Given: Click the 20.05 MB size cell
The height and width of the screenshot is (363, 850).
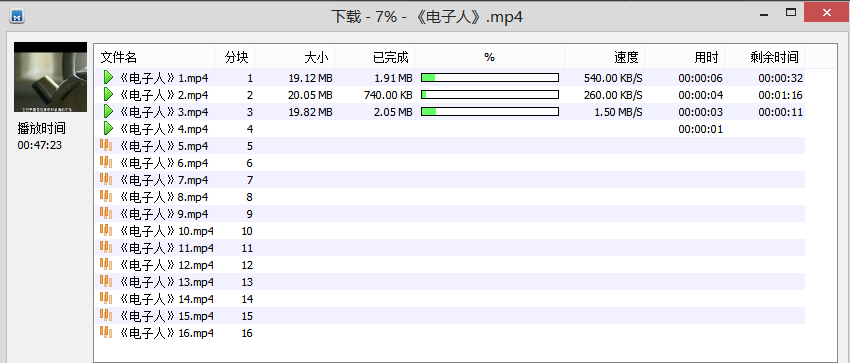Looking at the screenshot, I should (311, 95).
